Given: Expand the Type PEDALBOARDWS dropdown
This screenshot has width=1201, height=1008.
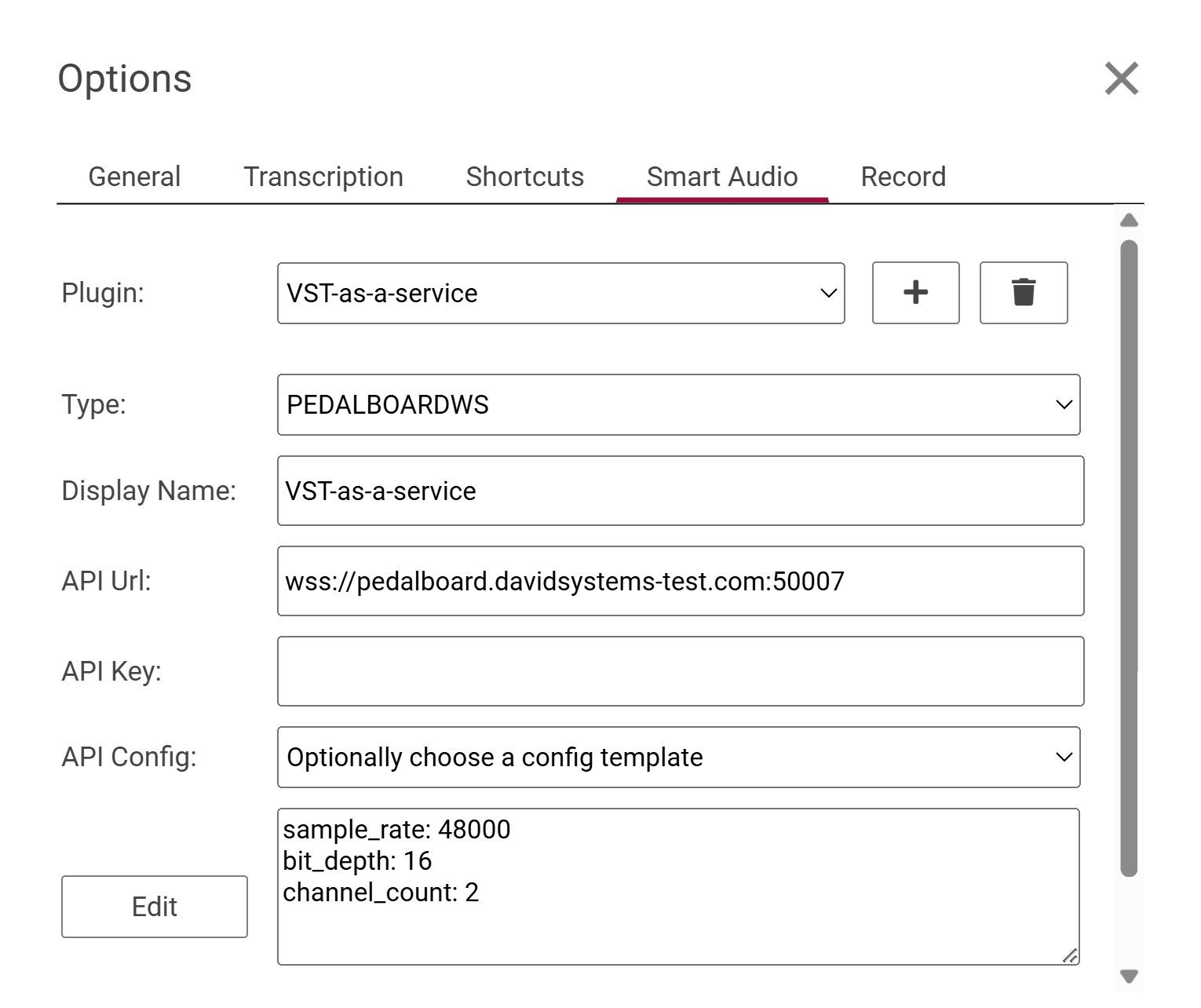Looking at the screenshot, I should coord(678,405).
